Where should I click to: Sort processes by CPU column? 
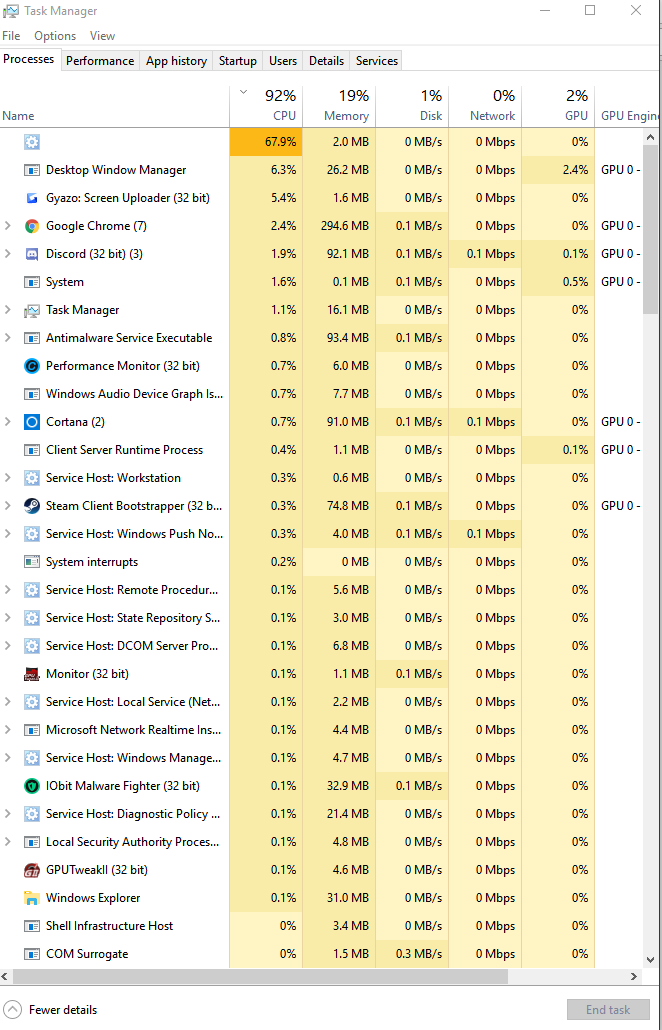tap(266, 106)
